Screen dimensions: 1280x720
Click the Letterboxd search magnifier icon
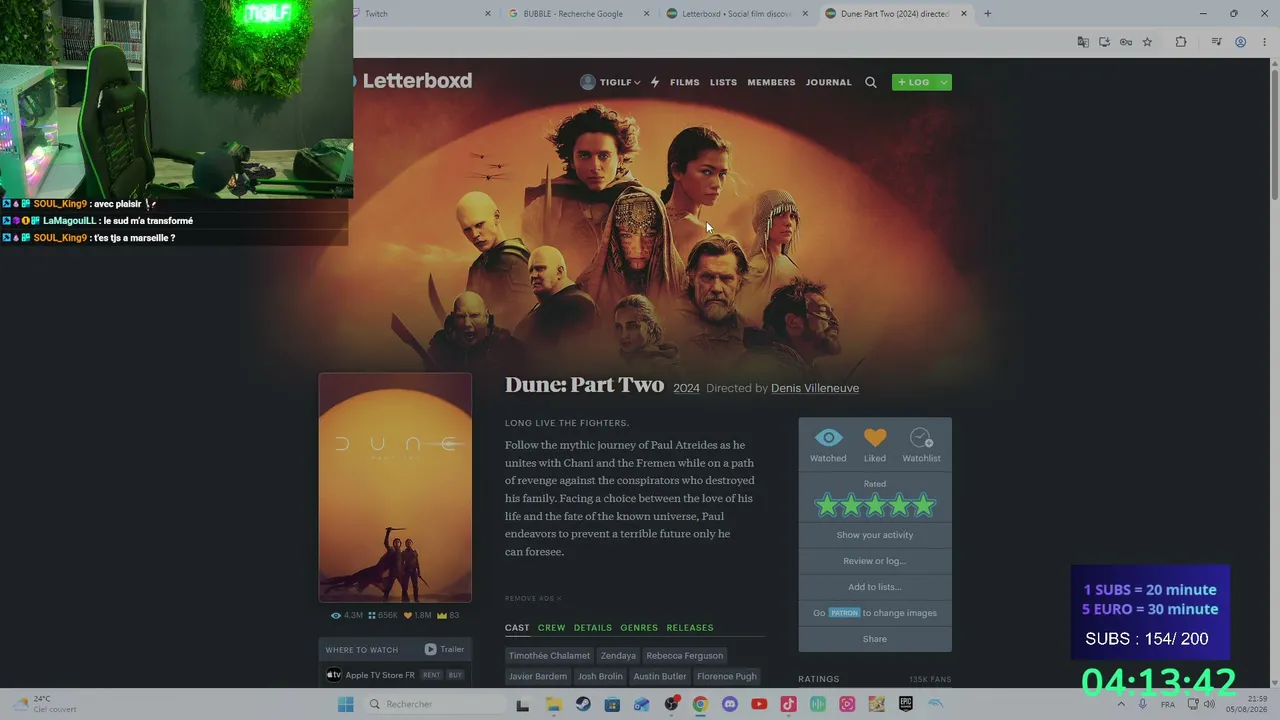pos(871,82)
